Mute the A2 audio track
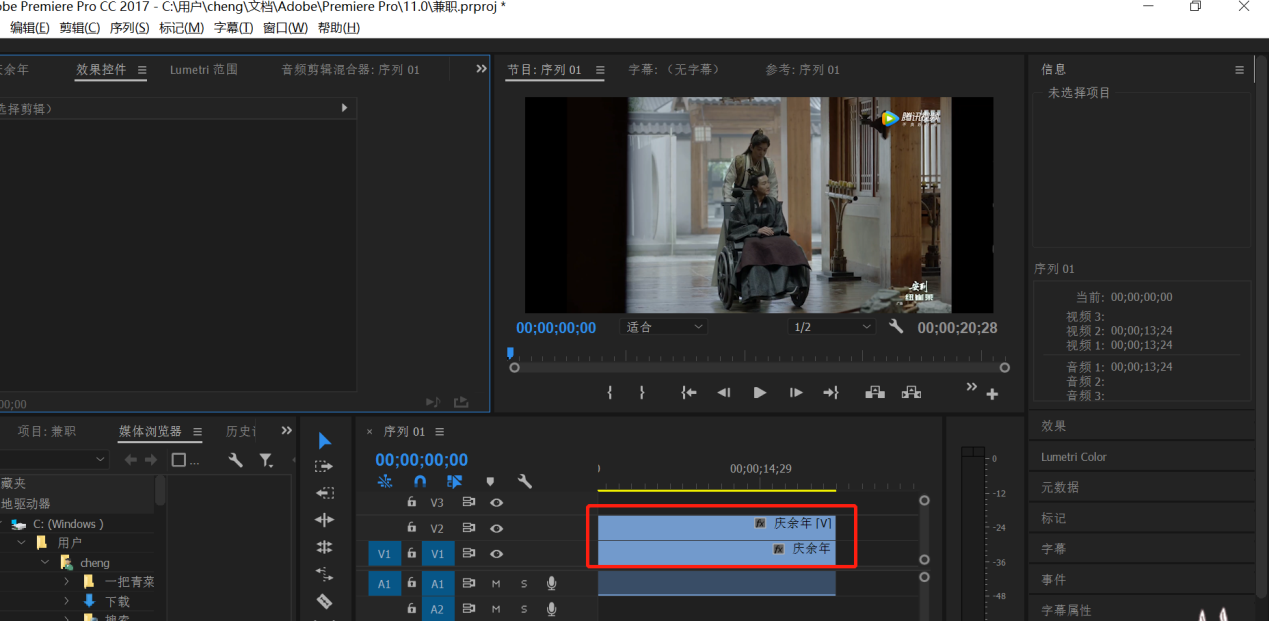Viewport: 1269px width, 621px height. click(x=496, y=609)
